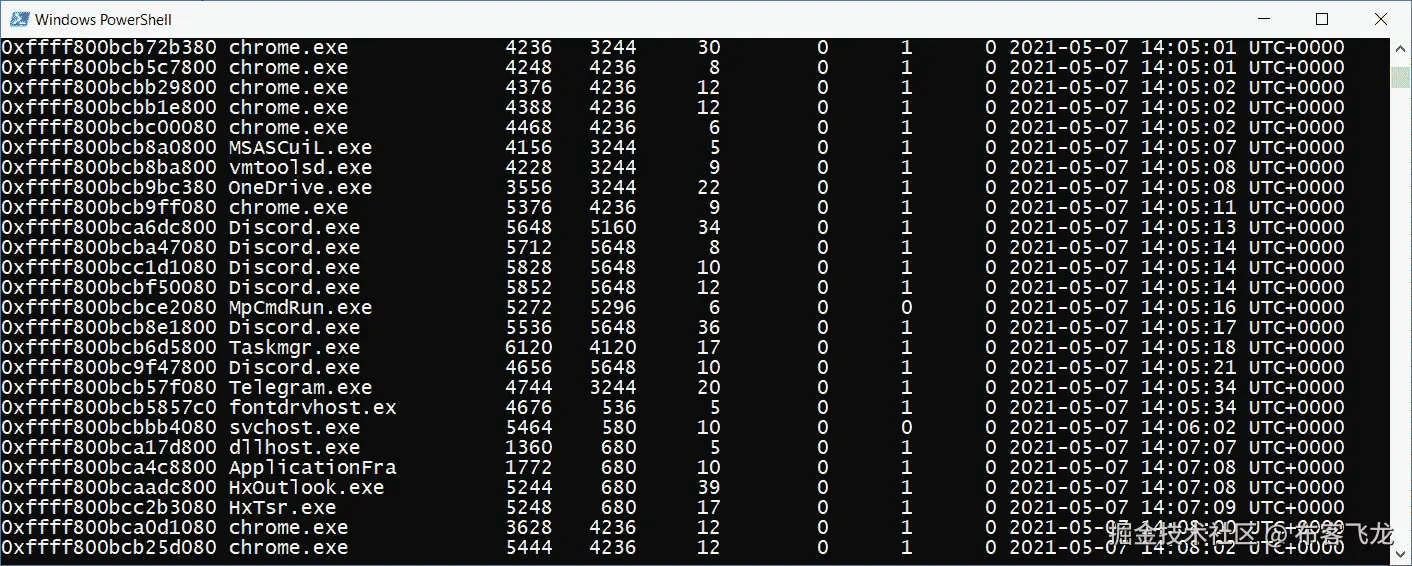This screenshot has height=566, width=1412.
Task: Click PID value 1772
Action: pyautogui.click(x=528, y=467)
